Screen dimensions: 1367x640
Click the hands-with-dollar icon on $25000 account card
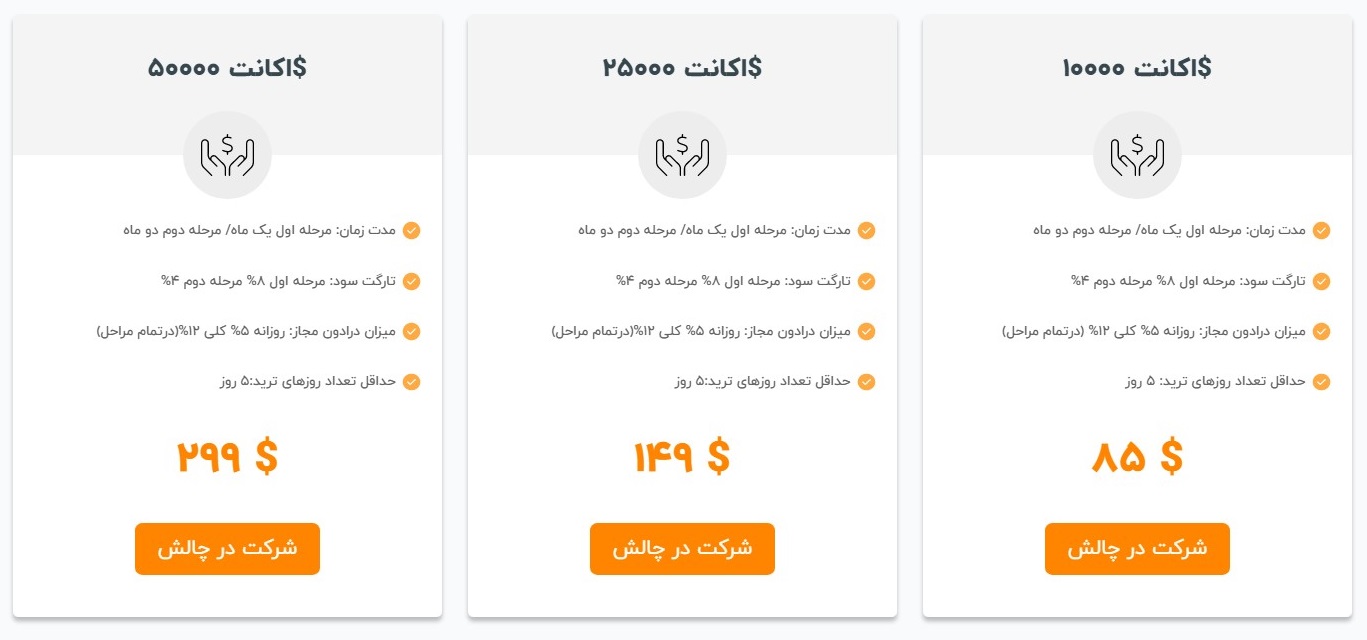[x=682, y=155]
